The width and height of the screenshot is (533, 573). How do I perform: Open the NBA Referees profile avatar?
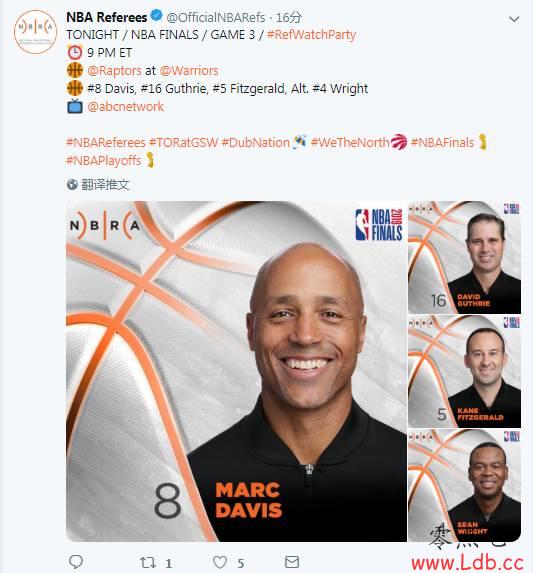[x=35, y=32]
